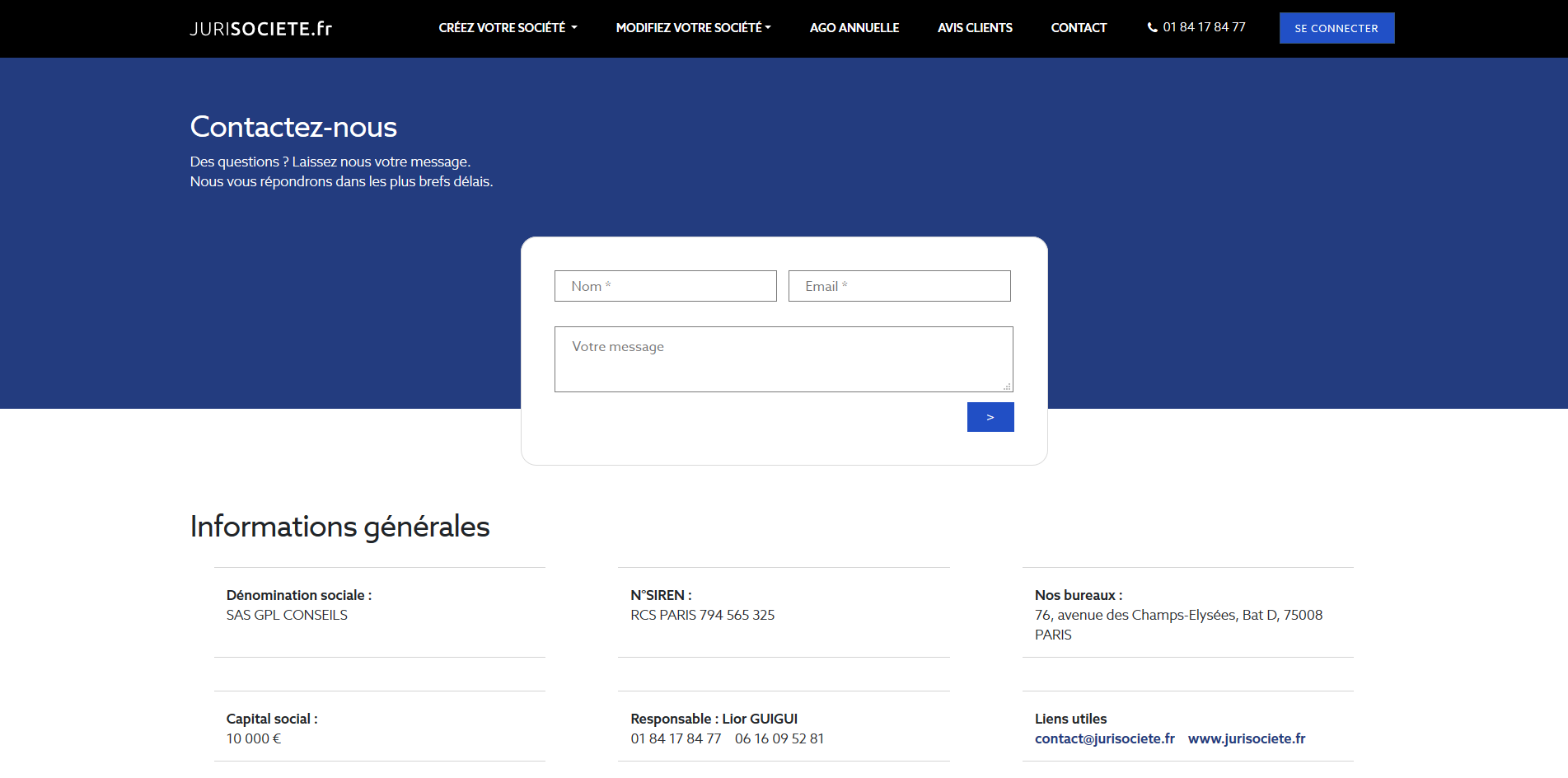Submit the form with the arrow button

(x=990, y=417)
